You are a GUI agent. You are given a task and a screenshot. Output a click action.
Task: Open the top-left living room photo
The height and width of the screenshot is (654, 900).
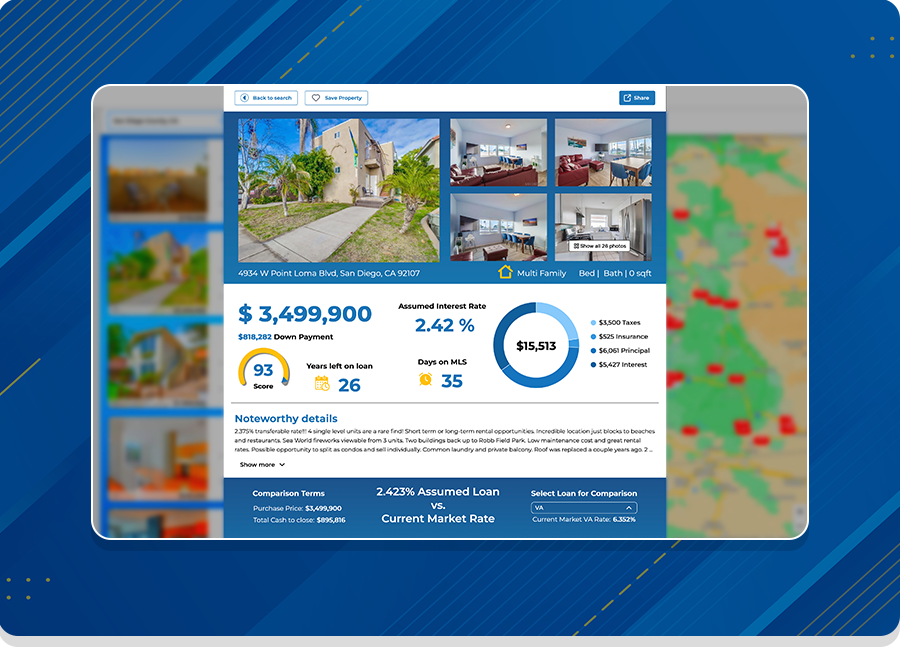498,153
